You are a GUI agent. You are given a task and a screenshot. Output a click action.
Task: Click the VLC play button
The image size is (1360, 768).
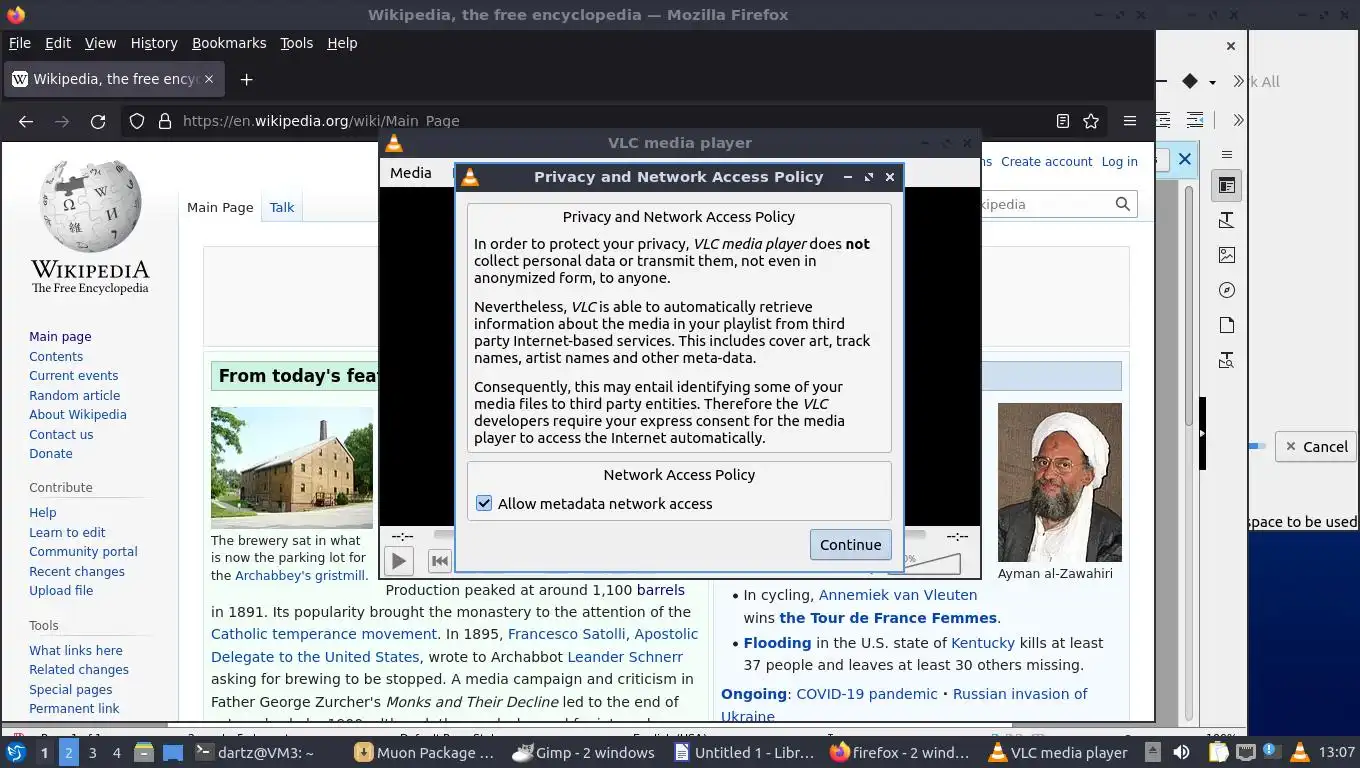(x=399, y=561)
